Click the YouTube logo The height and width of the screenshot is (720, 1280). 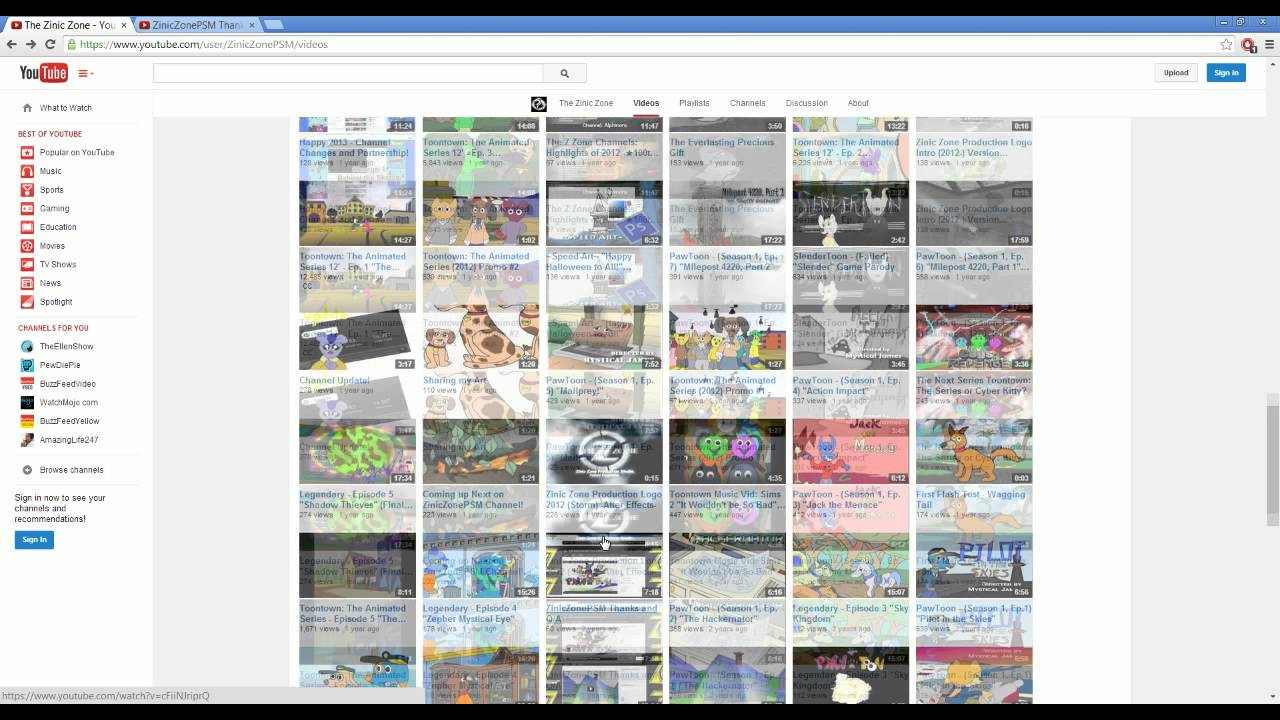pos(43,73)
